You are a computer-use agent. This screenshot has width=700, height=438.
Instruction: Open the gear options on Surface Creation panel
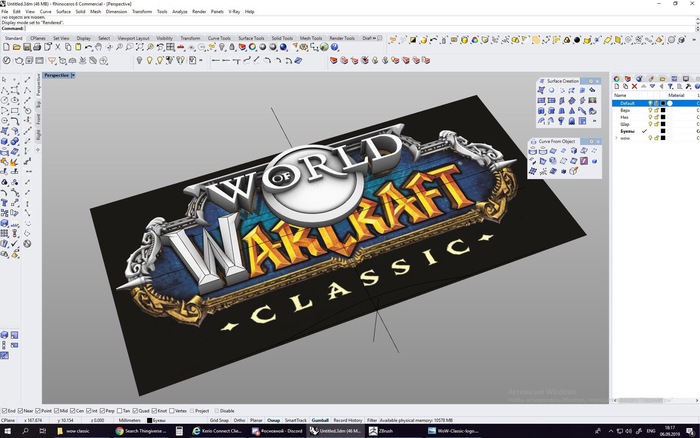pos(591,80)
